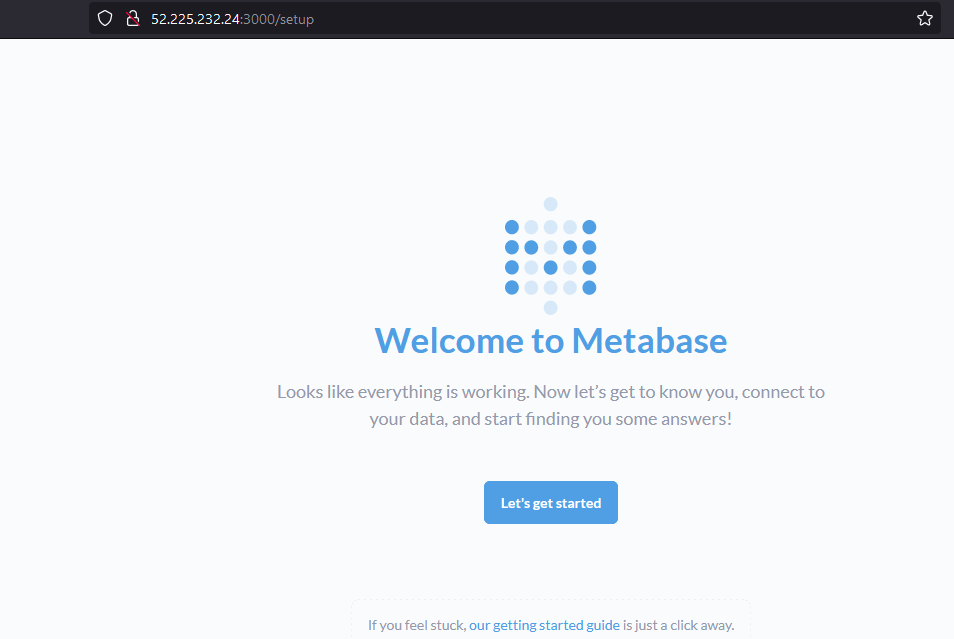
Task: Focus the browser address bar
Action: pos(600,18)
